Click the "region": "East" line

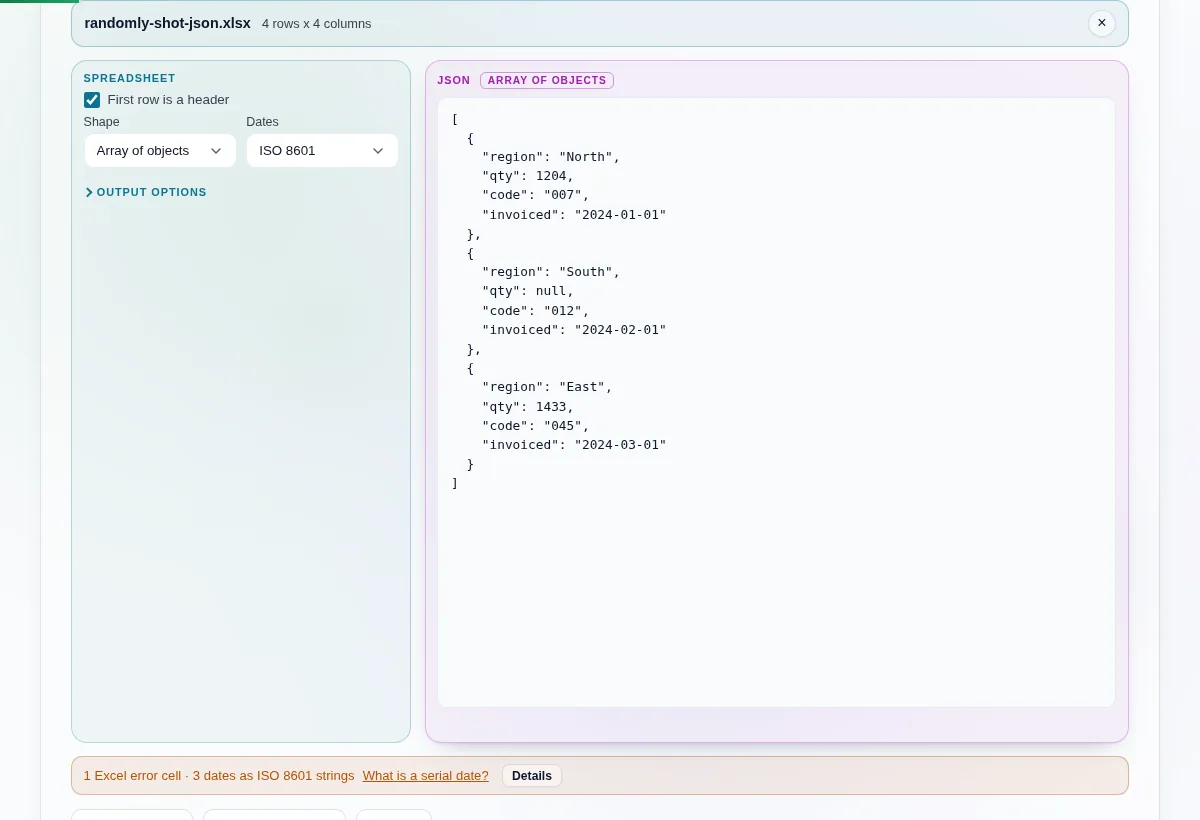547,387
